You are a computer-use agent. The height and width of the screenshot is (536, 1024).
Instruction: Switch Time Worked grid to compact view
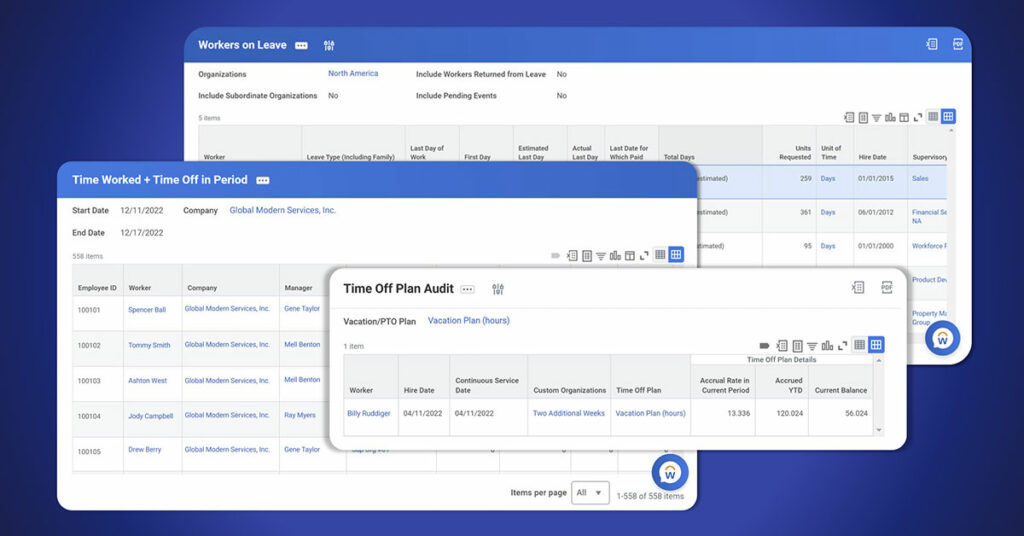(x=660, y=255)
